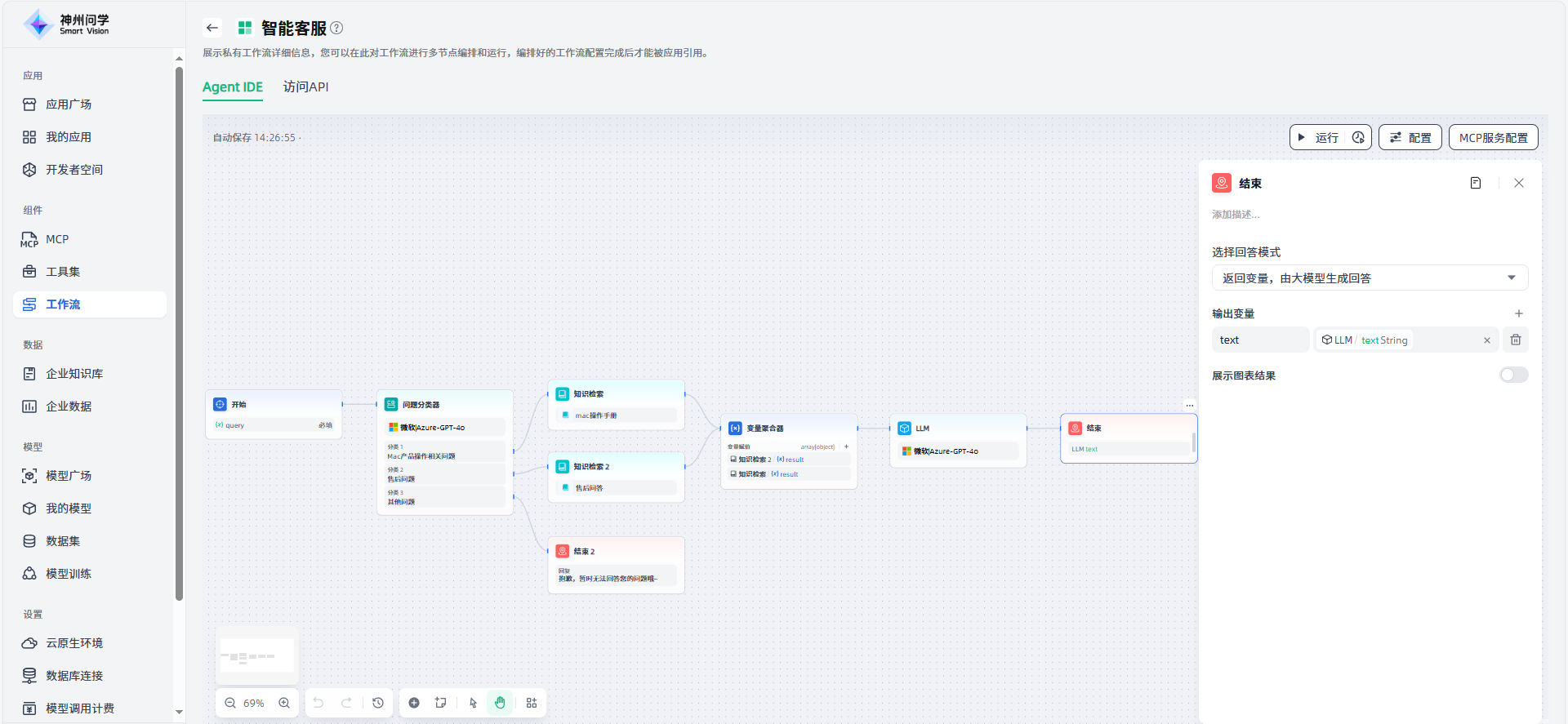Click the back arrow beside 智能客服
Screen dimensions: 1568x724
(212, 28)
